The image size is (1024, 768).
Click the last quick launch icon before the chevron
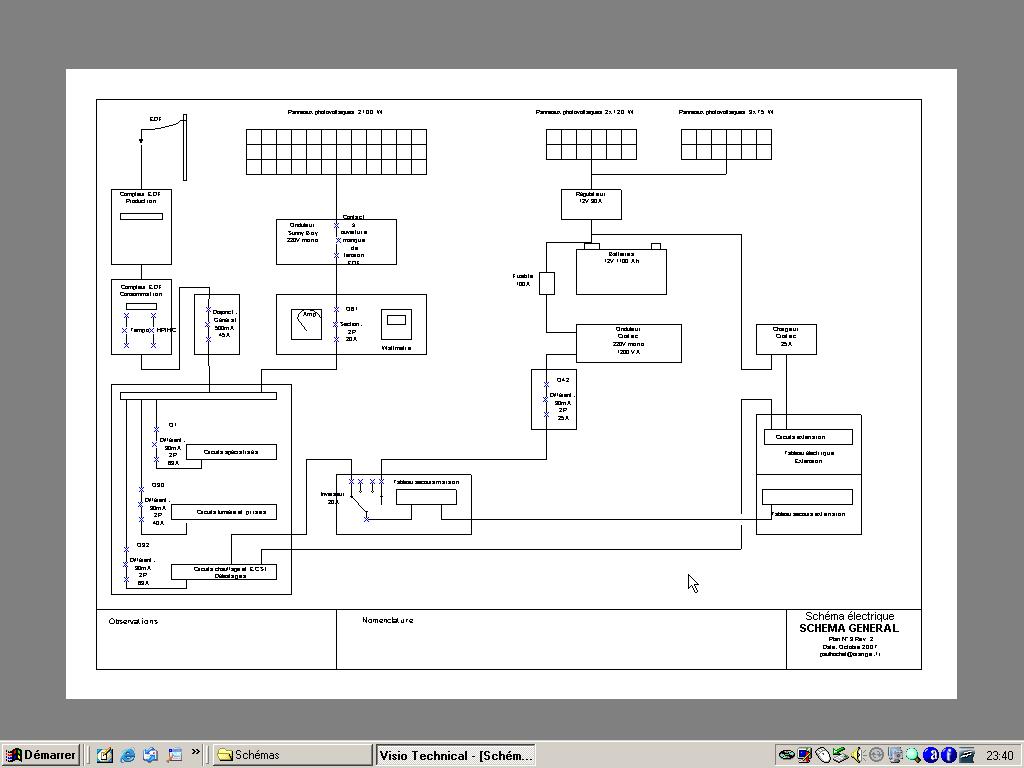(x=174, y=755)
